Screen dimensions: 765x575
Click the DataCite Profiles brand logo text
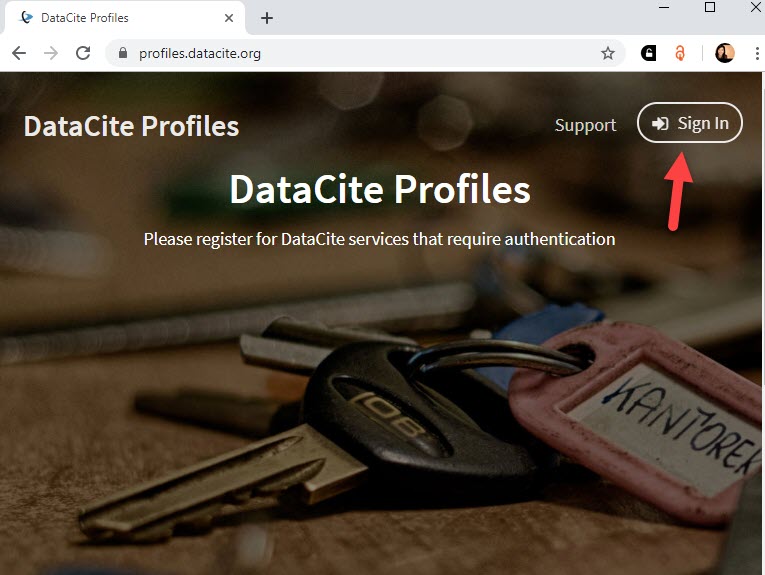pyautogui.click(x=131, y=126)
